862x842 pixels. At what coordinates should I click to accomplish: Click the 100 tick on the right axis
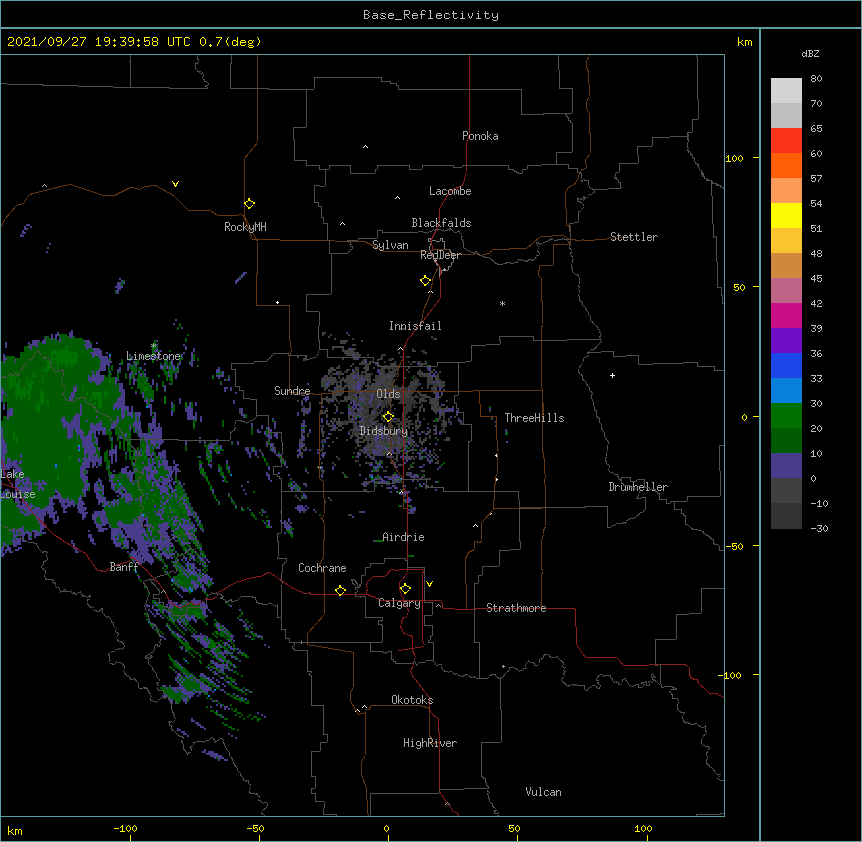pyautogui.click(x=734, y=158)
